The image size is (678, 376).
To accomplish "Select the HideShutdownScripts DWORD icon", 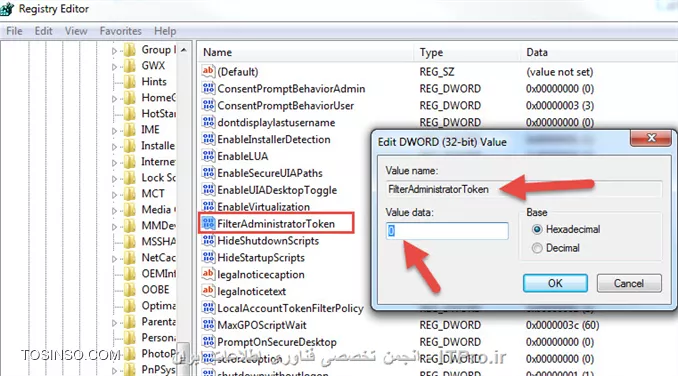I will pyautogui.click(x=208, y=240).
